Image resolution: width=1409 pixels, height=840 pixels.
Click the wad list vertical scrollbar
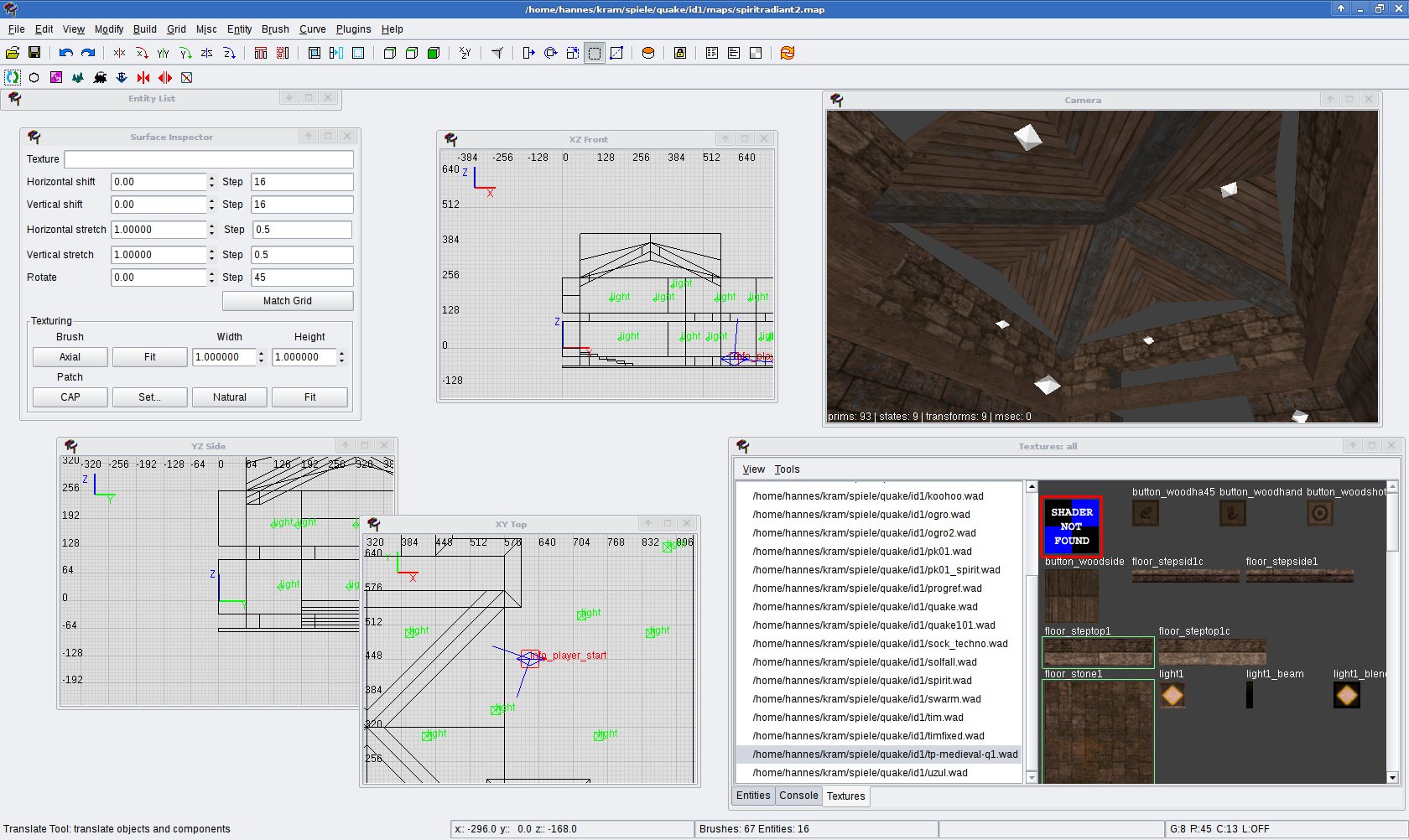tap(1031, 632)
